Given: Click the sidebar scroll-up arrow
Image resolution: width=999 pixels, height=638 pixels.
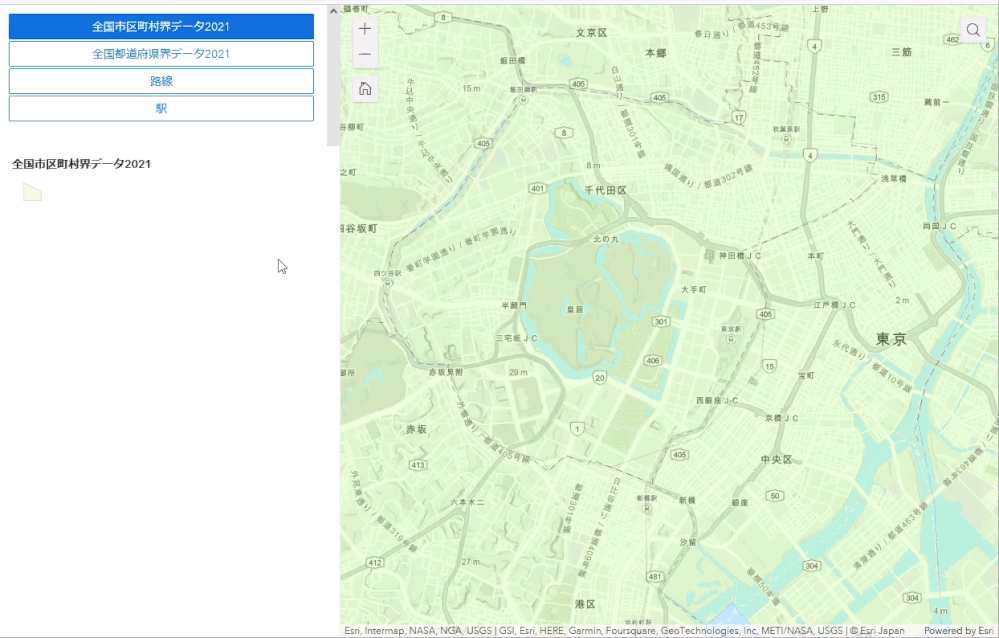Looking at the screenshot, I should 333,11.
